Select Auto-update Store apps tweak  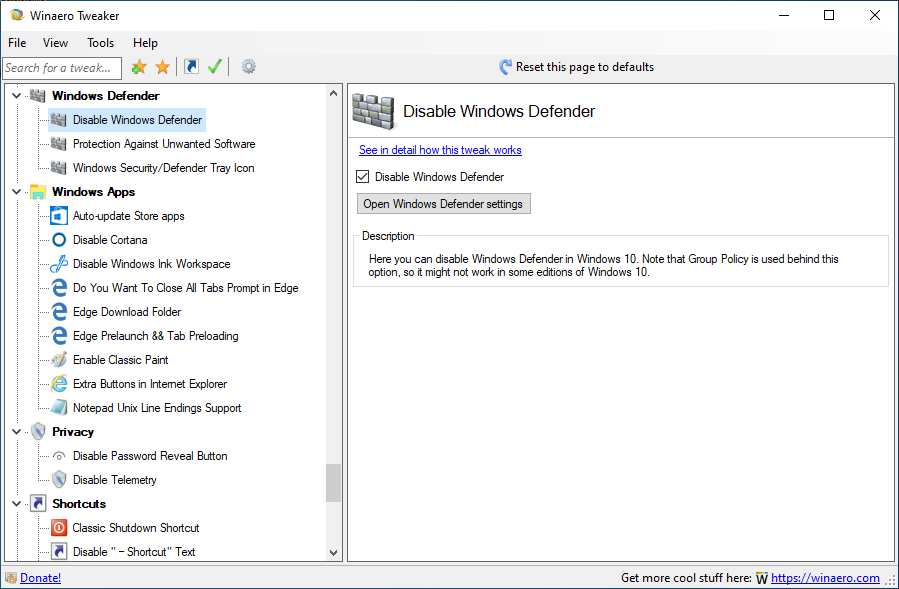point(129,216)
